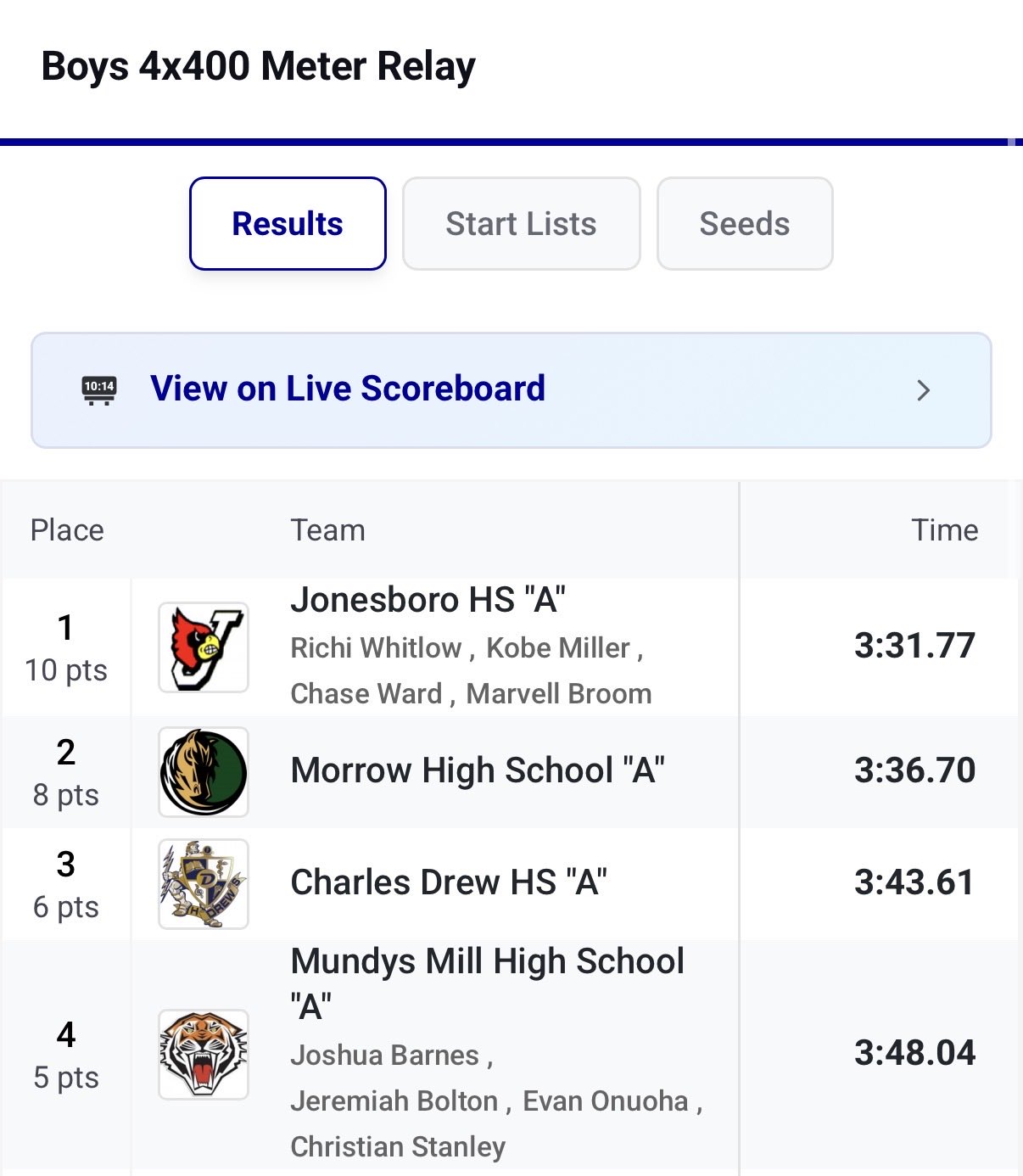Click the Team column header
This screenshot has width=1023, height=1176.
point(327,530)
